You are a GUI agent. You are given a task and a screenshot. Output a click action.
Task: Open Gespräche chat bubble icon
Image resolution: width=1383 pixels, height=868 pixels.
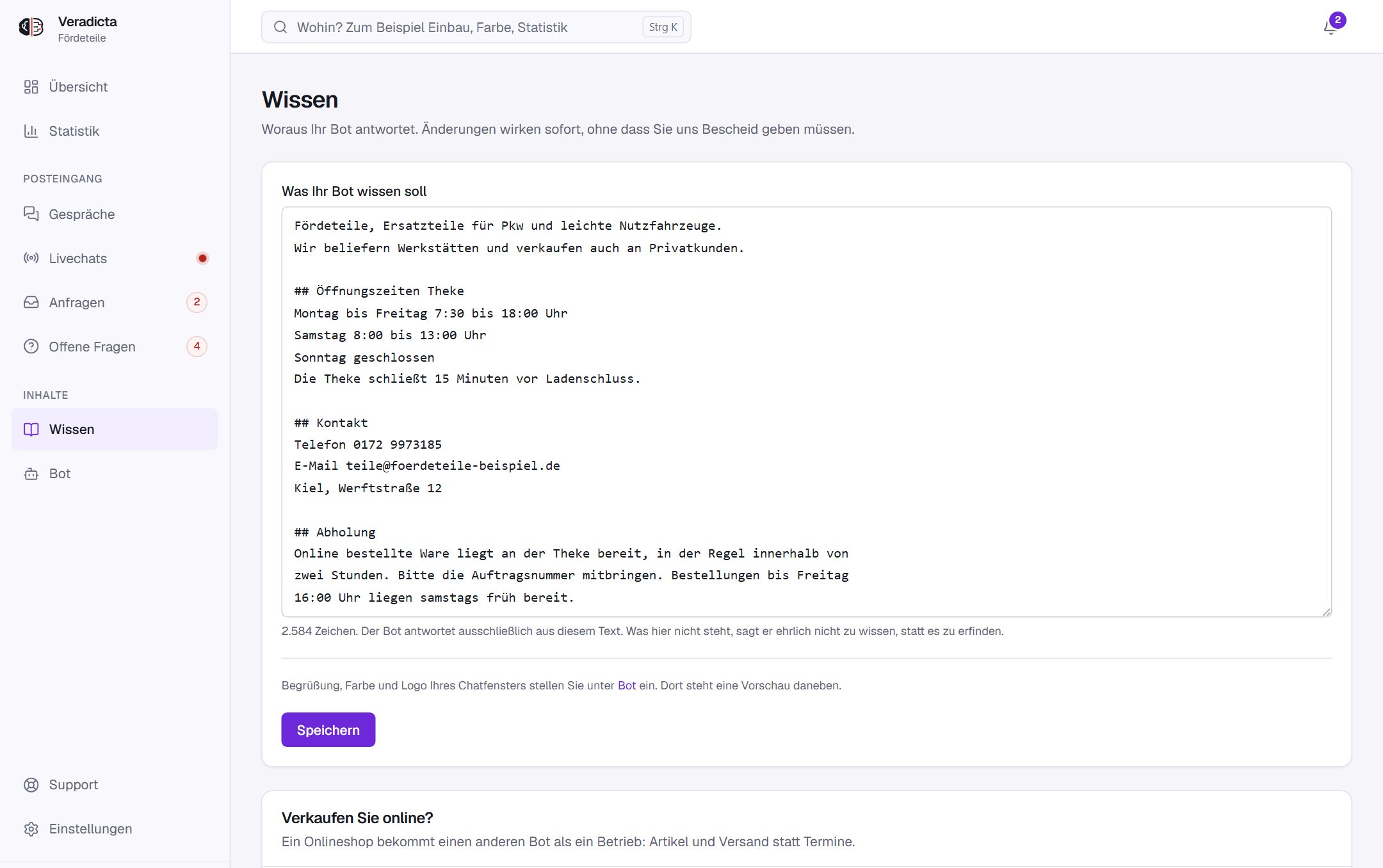tap(31, 214)
